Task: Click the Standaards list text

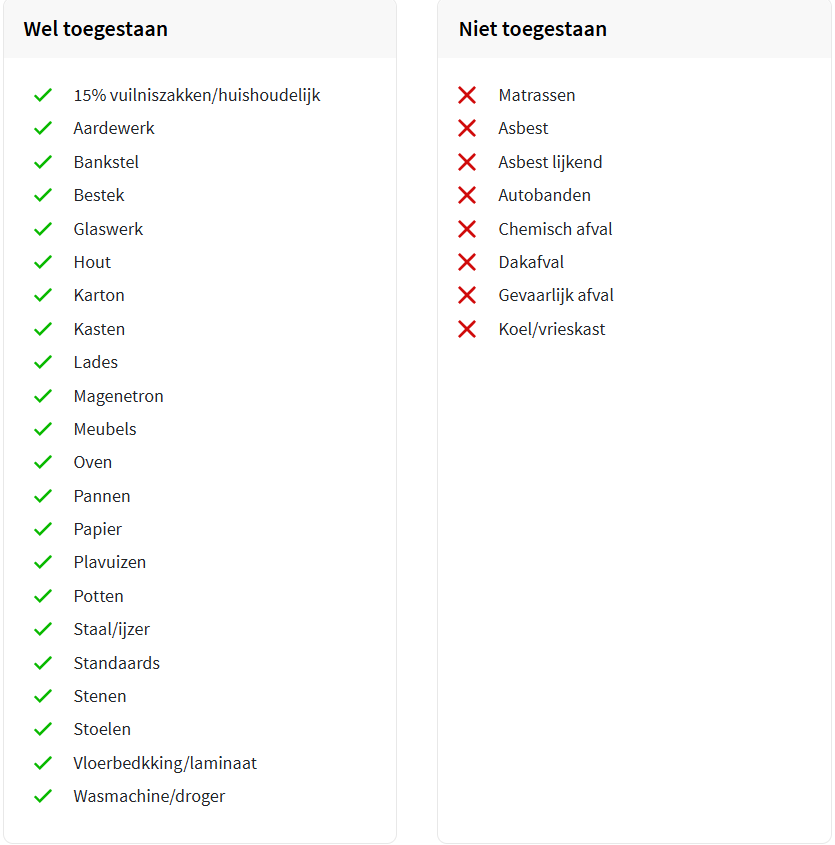Action: click(117, 663)
